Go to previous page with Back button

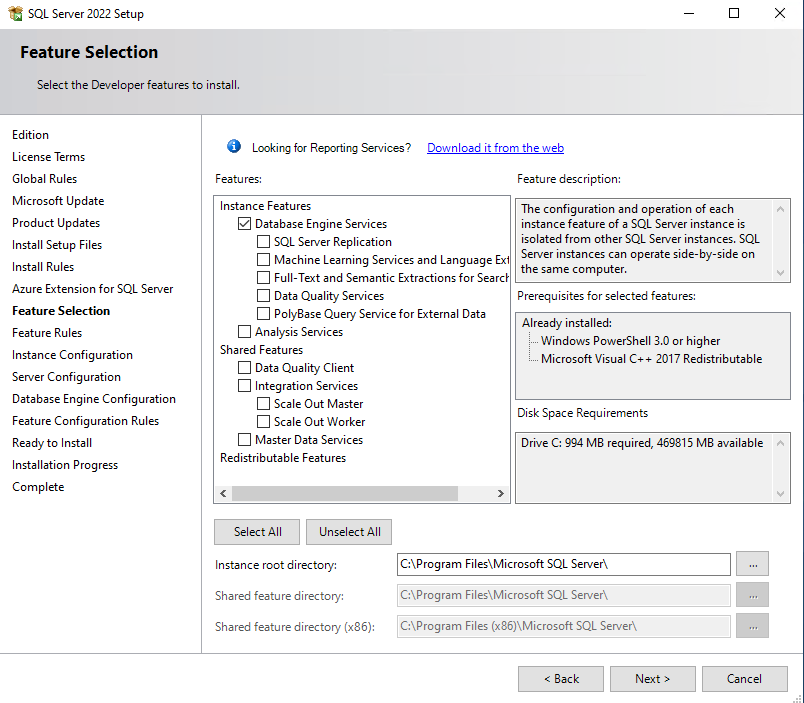coord(561,679)
